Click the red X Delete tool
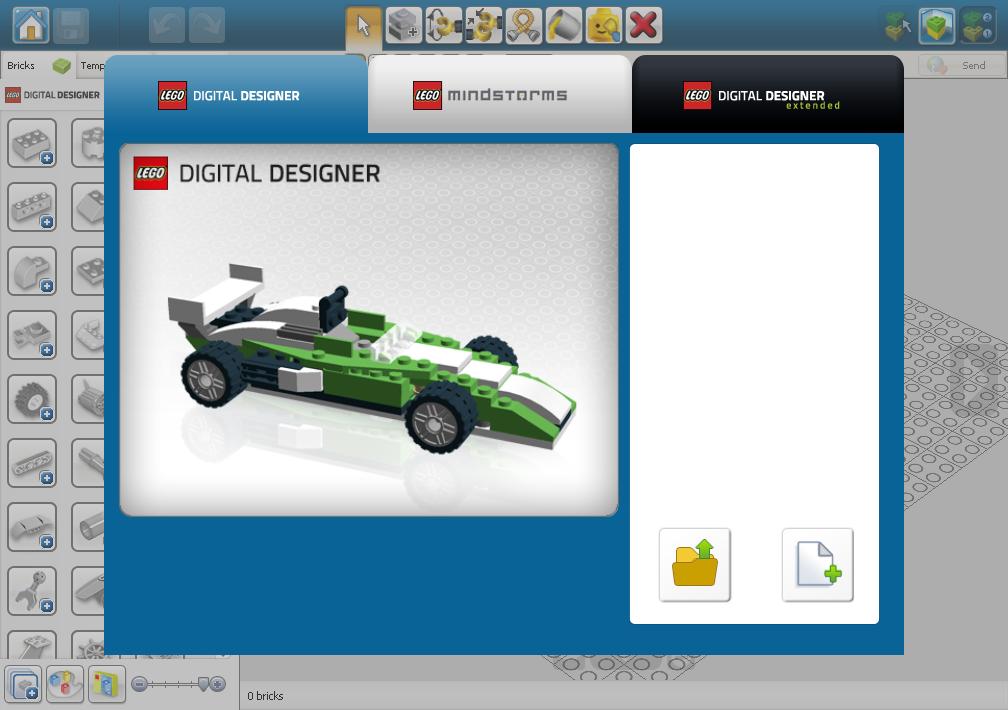1008x710 pixels. tap(644, 25)
